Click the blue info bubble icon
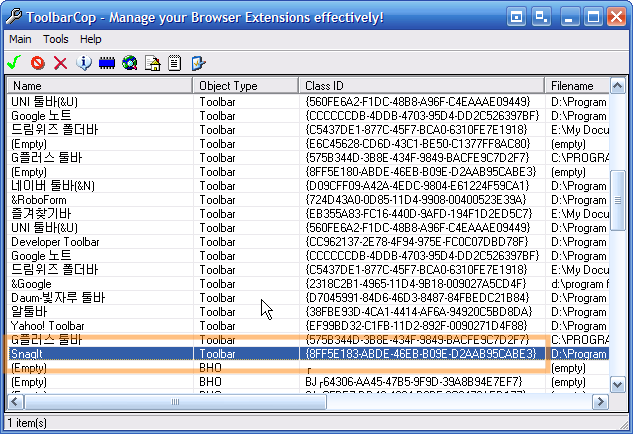The width and height of the screenshot is (633, 434). (x=84, y=63)
